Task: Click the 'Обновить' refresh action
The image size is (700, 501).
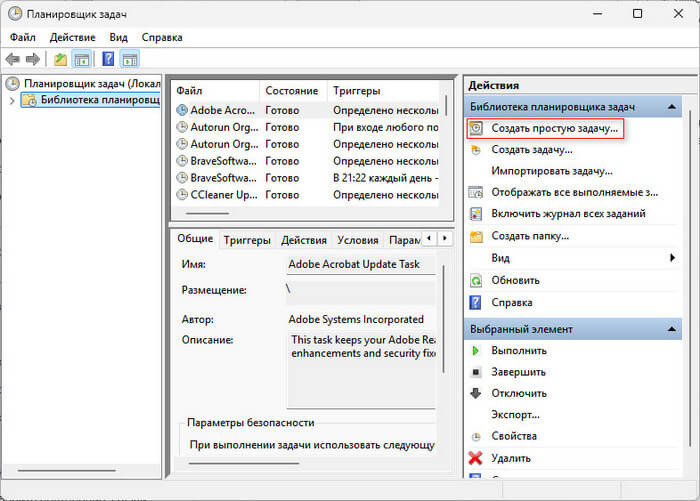Action: [x=515, y=280]
